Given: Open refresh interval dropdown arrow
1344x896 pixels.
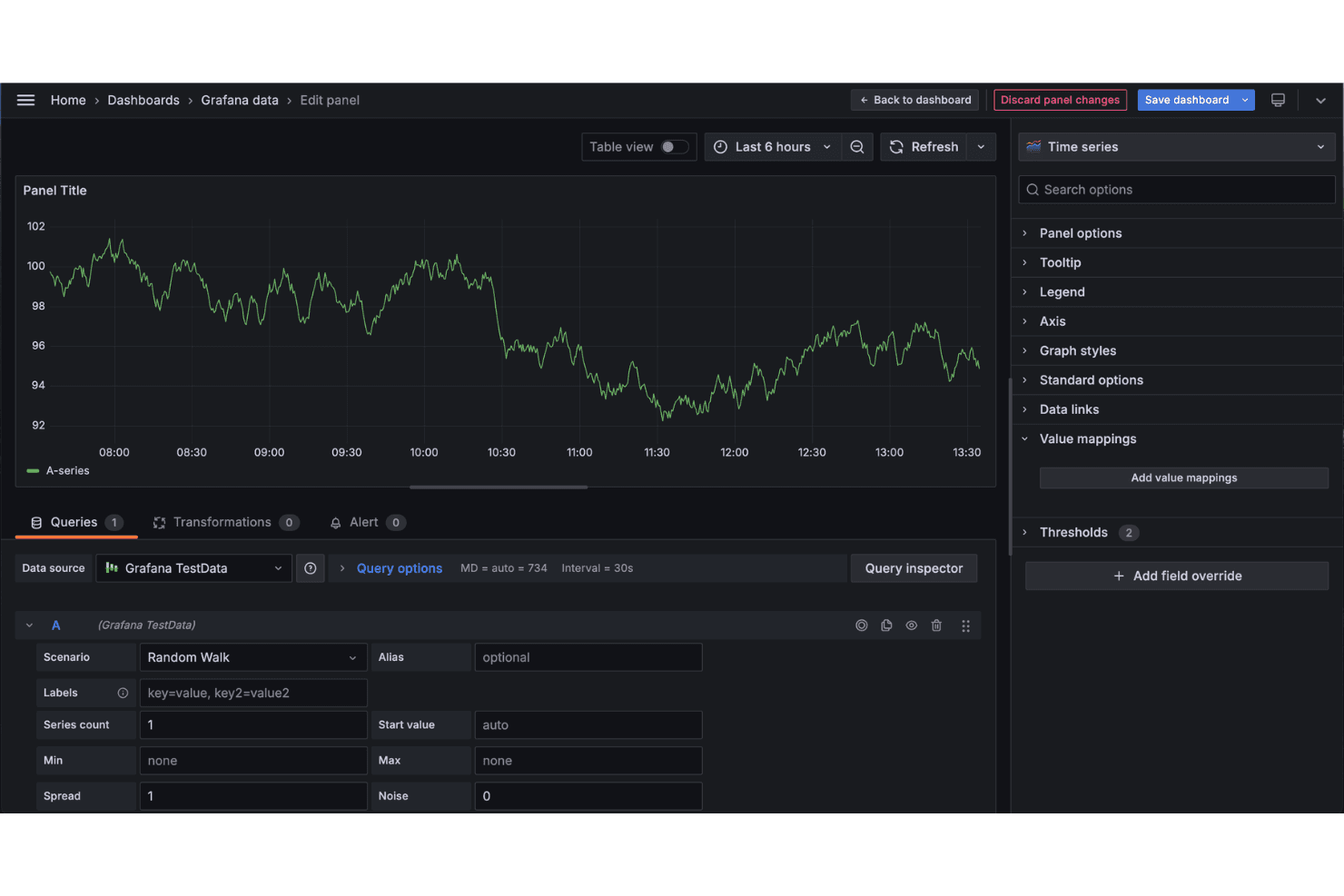Looking at the screenshot, I should [981, 147].
